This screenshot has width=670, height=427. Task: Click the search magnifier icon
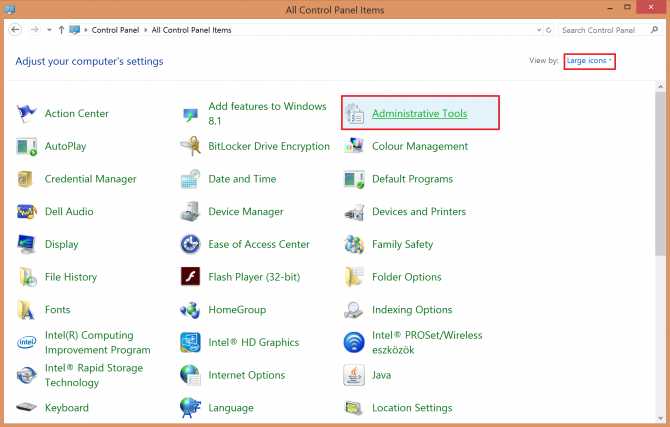click(654, 30)
